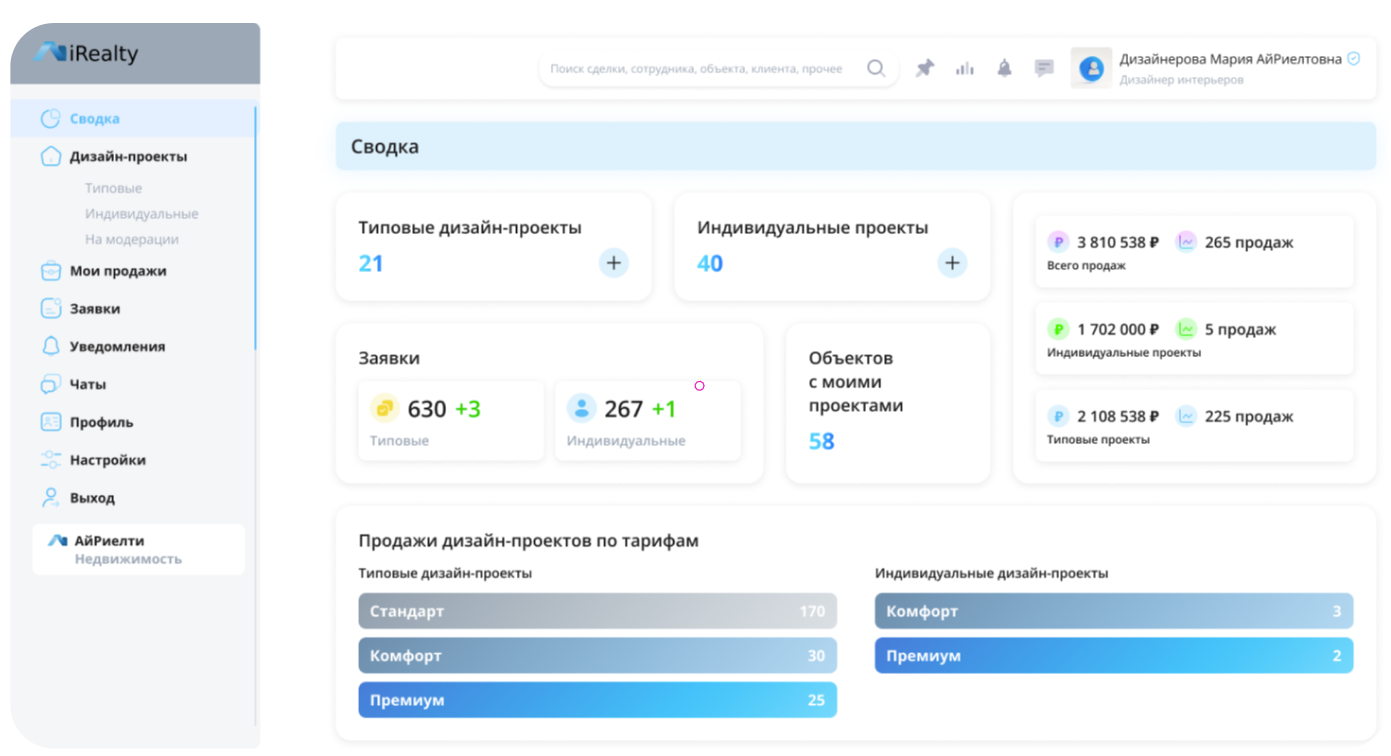Screen dimensions: 1391x756
Task: Go to Мои продажи in sidebar
Action: (117, 271)
